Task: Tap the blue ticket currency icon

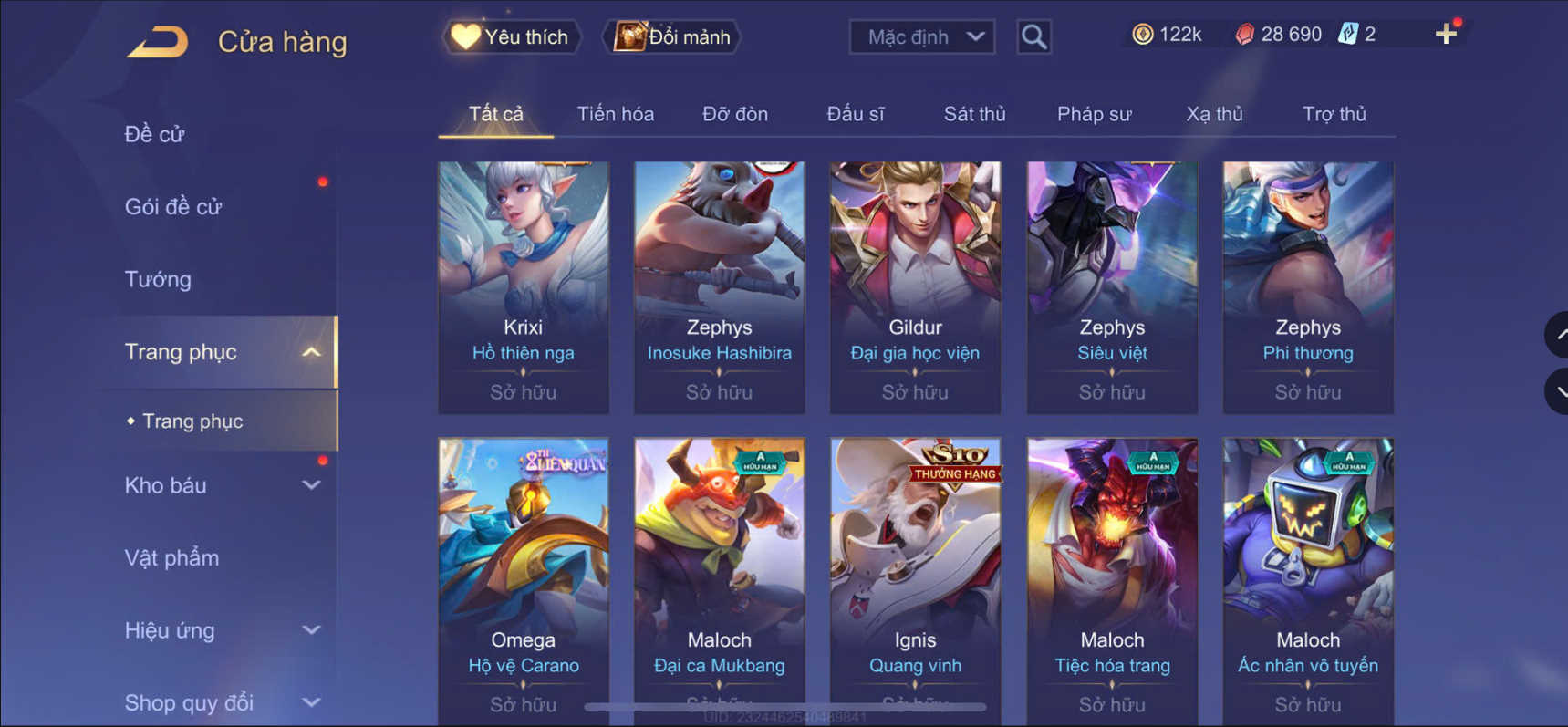Action: [1347, 35]
